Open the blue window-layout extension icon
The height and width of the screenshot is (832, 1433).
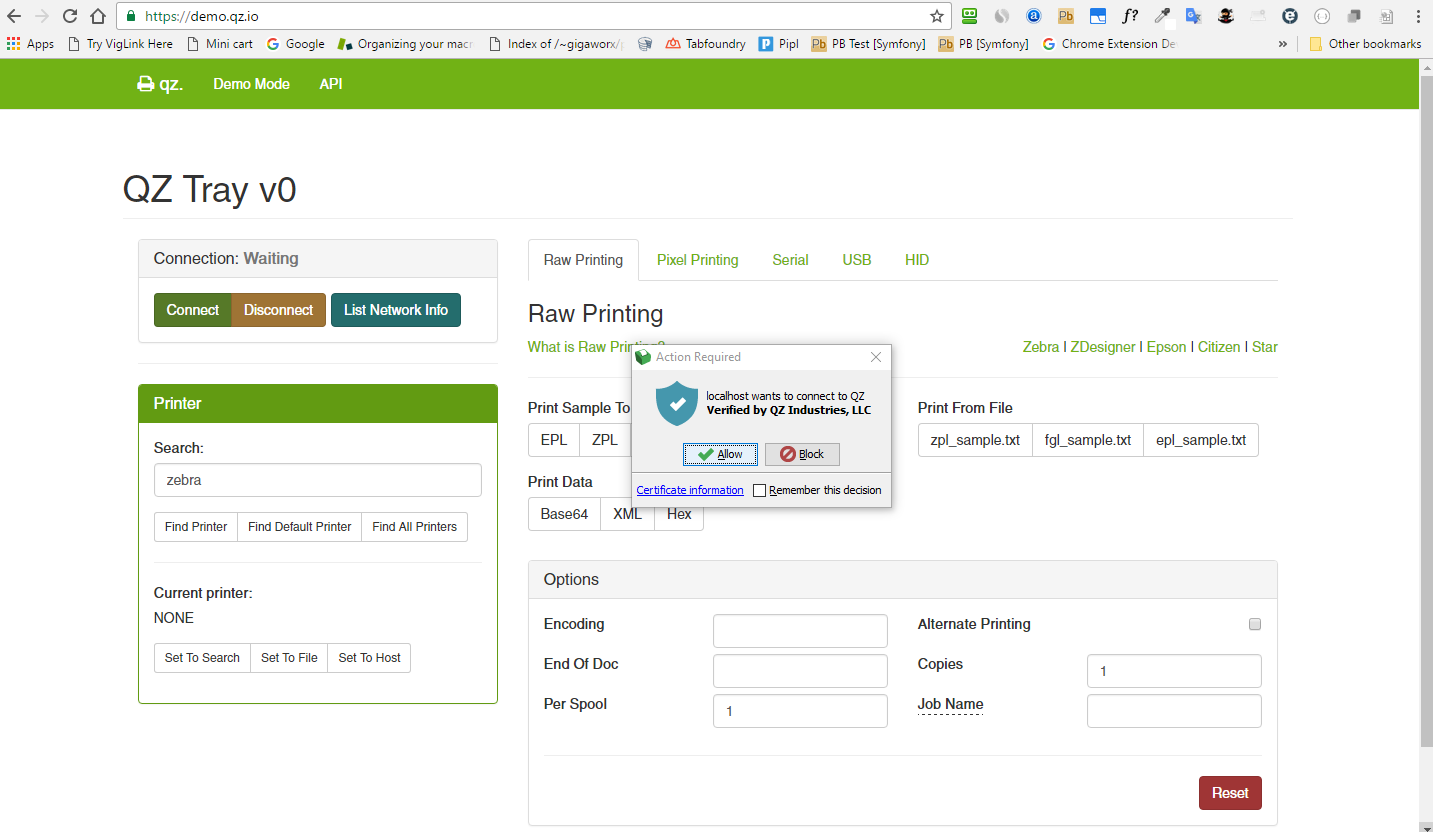click(x=1098, y=16)
